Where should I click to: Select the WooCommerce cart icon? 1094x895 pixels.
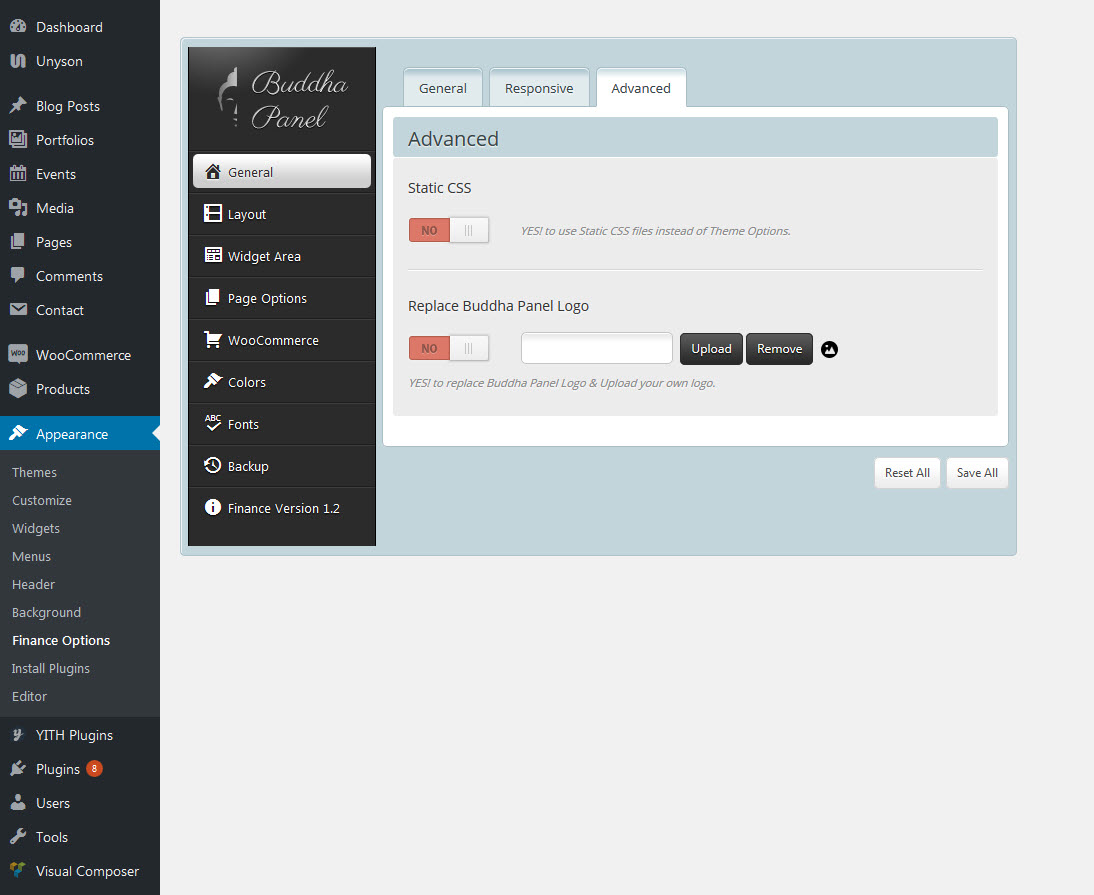click(x=213, y=340)
